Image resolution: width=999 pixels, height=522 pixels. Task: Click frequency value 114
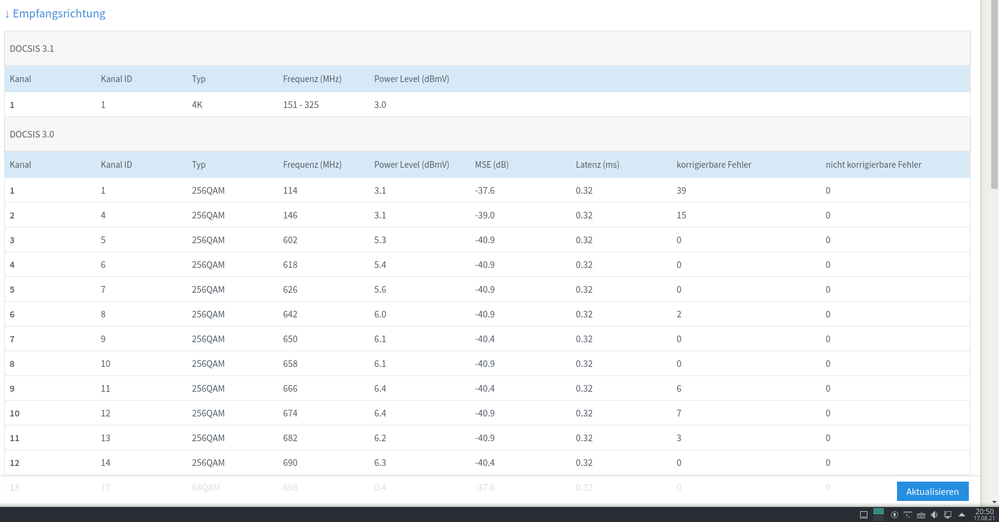pos(290,191)
